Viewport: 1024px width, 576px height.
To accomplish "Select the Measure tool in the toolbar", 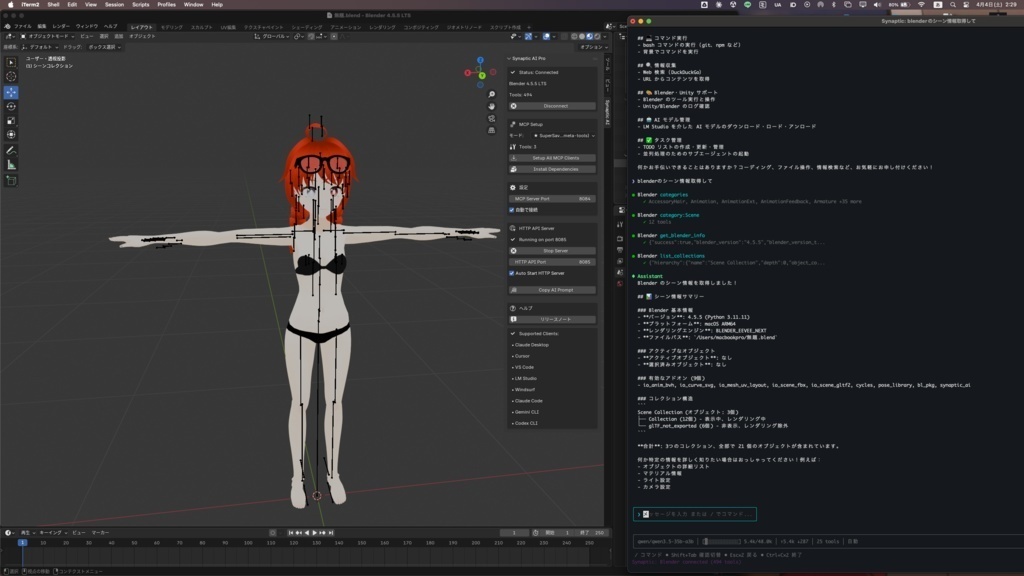I will tap(11, 164).
